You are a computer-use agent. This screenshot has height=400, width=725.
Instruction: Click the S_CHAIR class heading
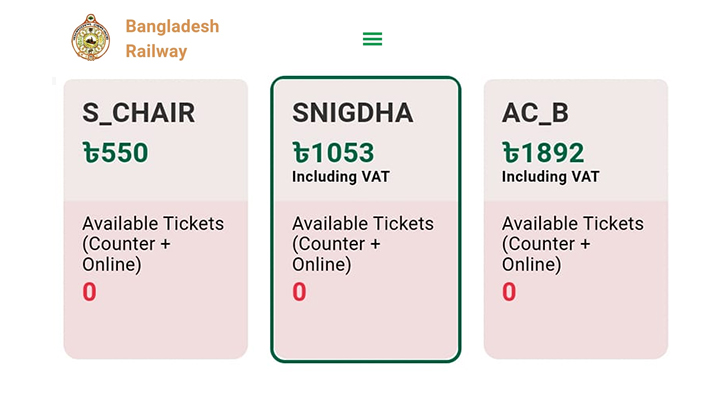(x=139, y=113)
